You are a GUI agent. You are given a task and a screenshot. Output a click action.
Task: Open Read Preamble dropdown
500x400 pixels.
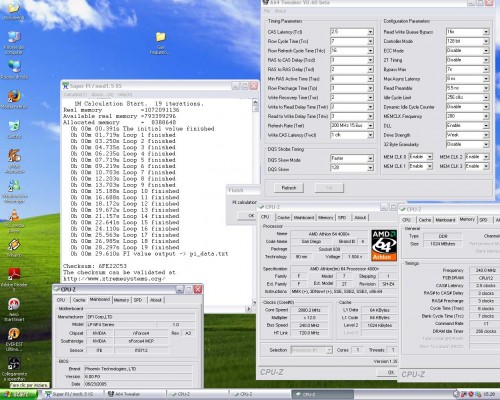click(486, 88)
